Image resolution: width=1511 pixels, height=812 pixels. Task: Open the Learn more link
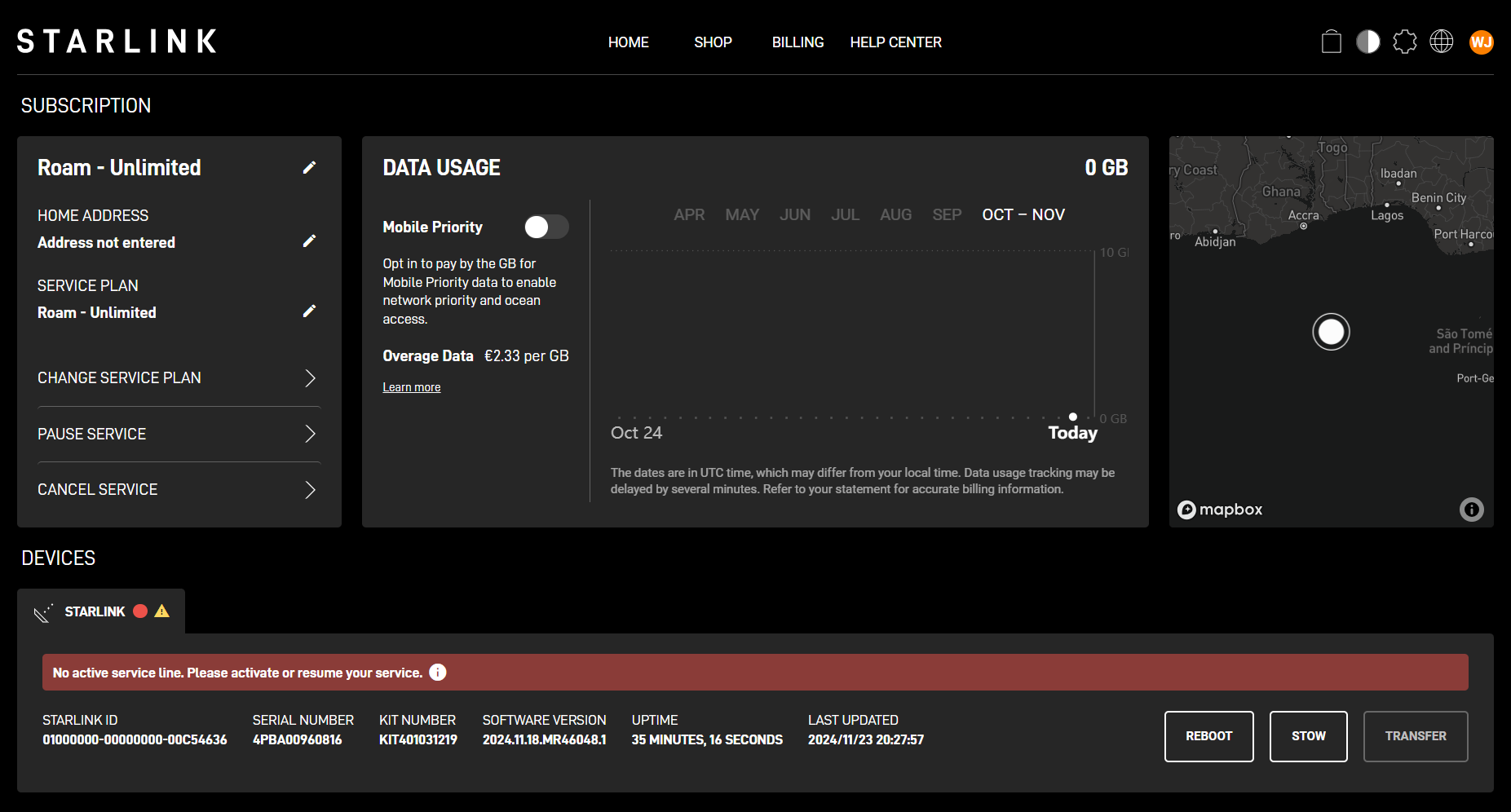point(412,387)
